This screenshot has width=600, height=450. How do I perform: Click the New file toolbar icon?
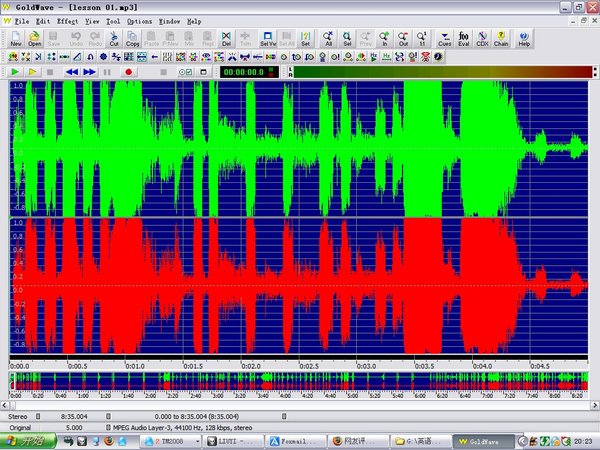[x=16, y=39]
